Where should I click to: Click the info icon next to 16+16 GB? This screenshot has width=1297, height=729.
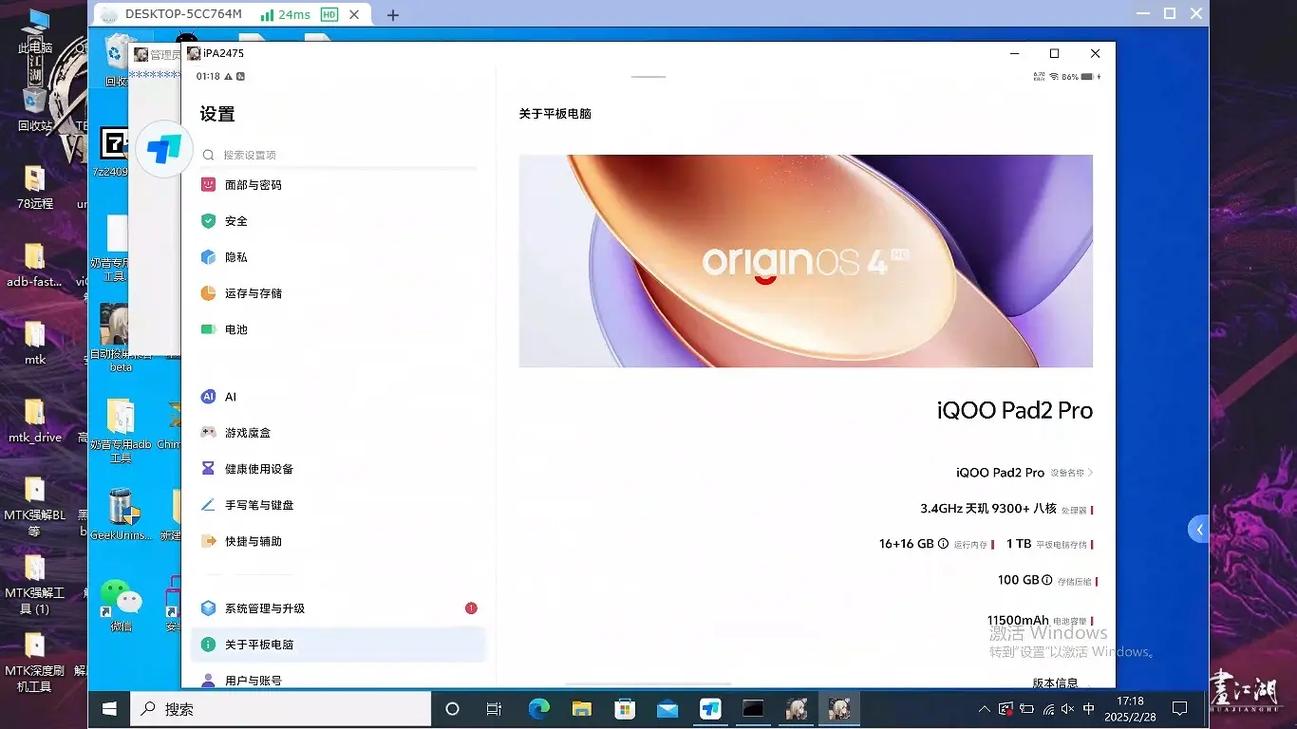tap(944, 544)
